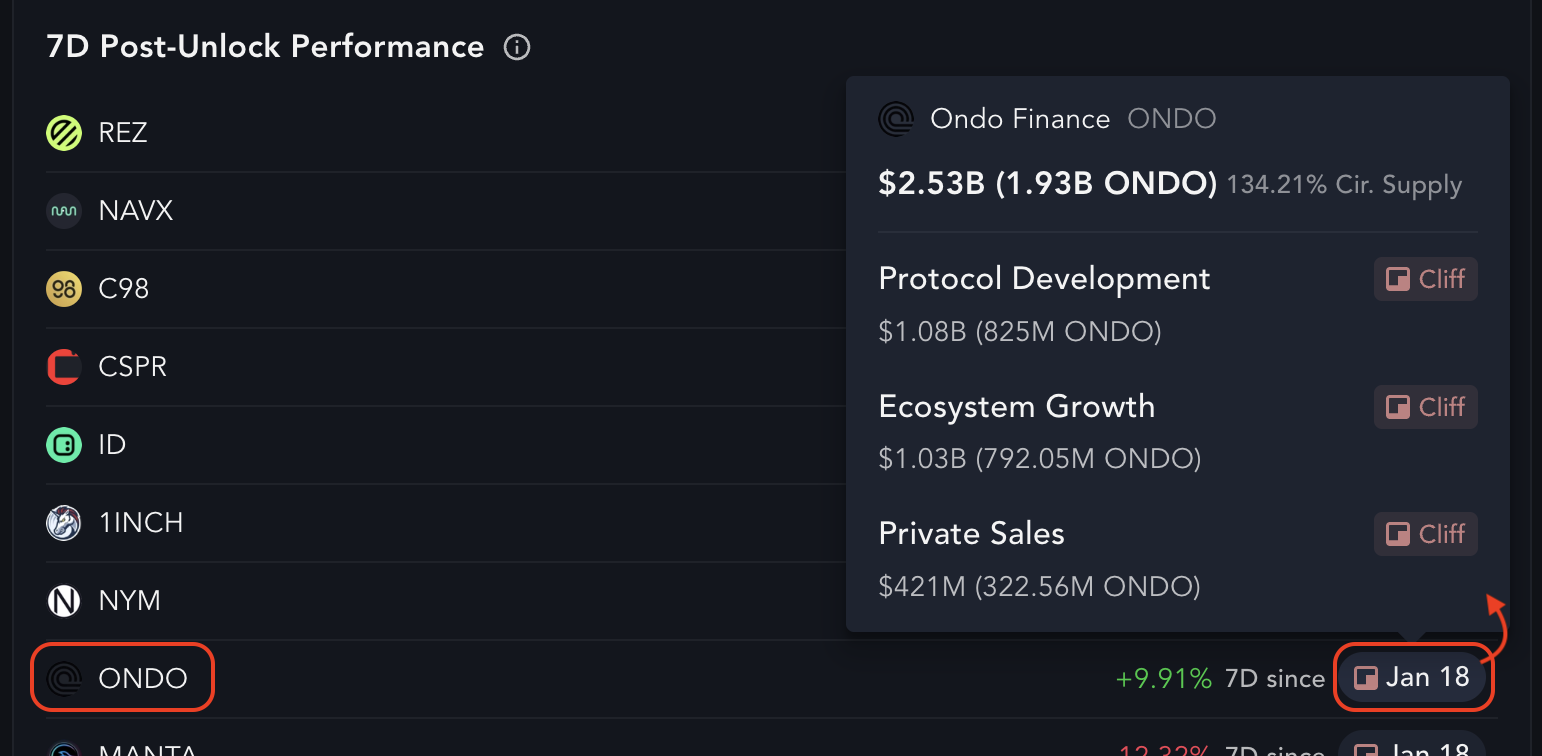The height and width of the screenshot is (756, 1542).
Task: Click the $1.03B (792.05M ONDO) amount
Action: click(x=1040, y=459)
